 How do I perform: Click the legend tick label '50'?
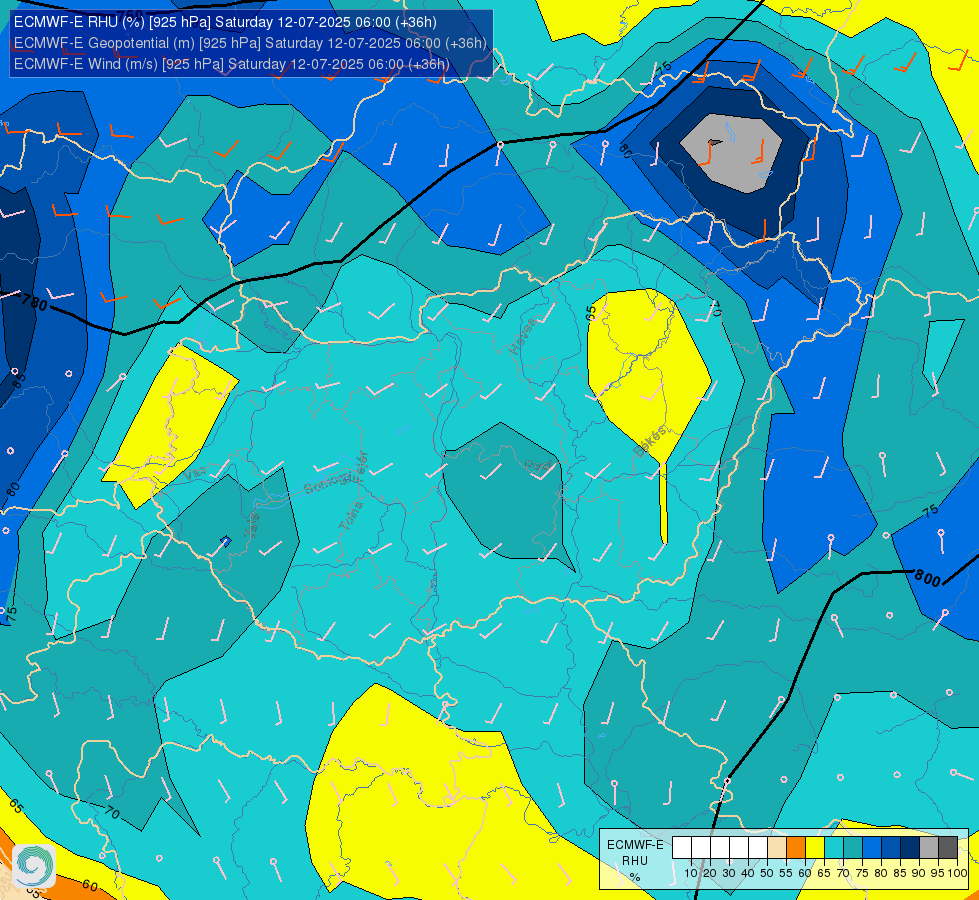pyautogui.click(x=767, y=873)
